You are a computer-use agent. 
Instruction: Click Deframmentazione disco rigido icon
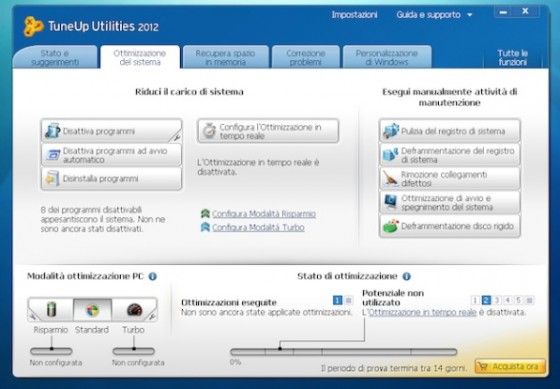click(x=391, y=226)
